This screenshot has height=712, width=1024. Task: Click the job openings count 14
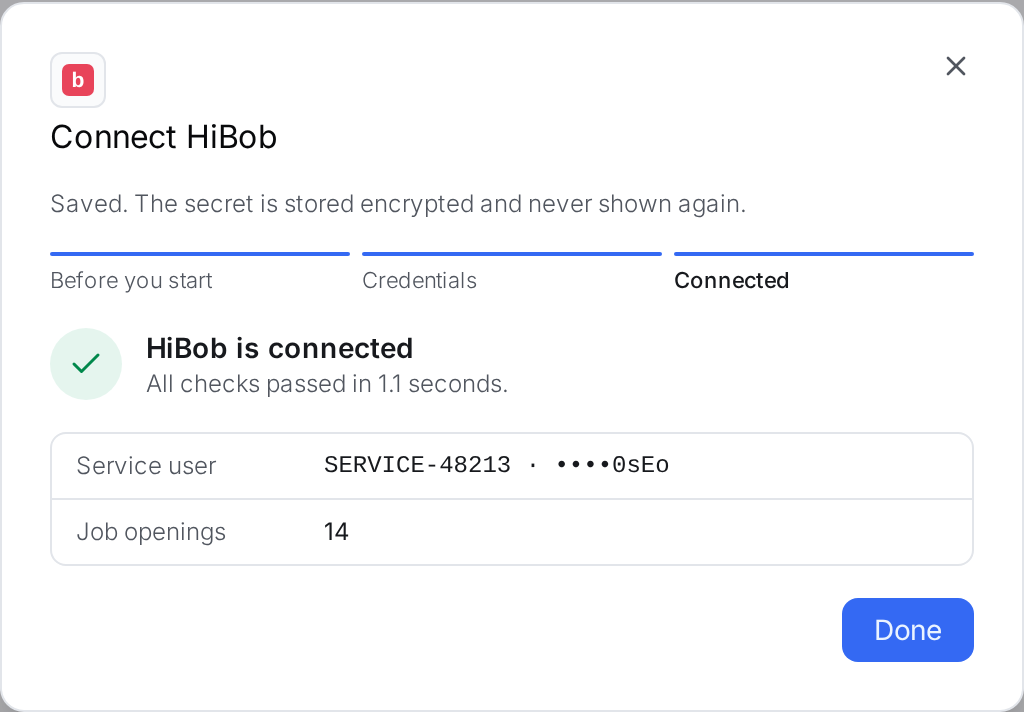pos(336,532)
